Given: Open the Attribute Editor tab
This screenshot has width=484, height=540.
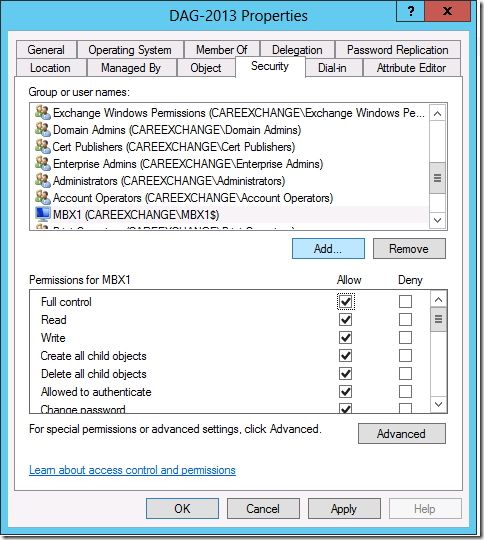Looking at the screenshot, I should (x=411, y=68).
